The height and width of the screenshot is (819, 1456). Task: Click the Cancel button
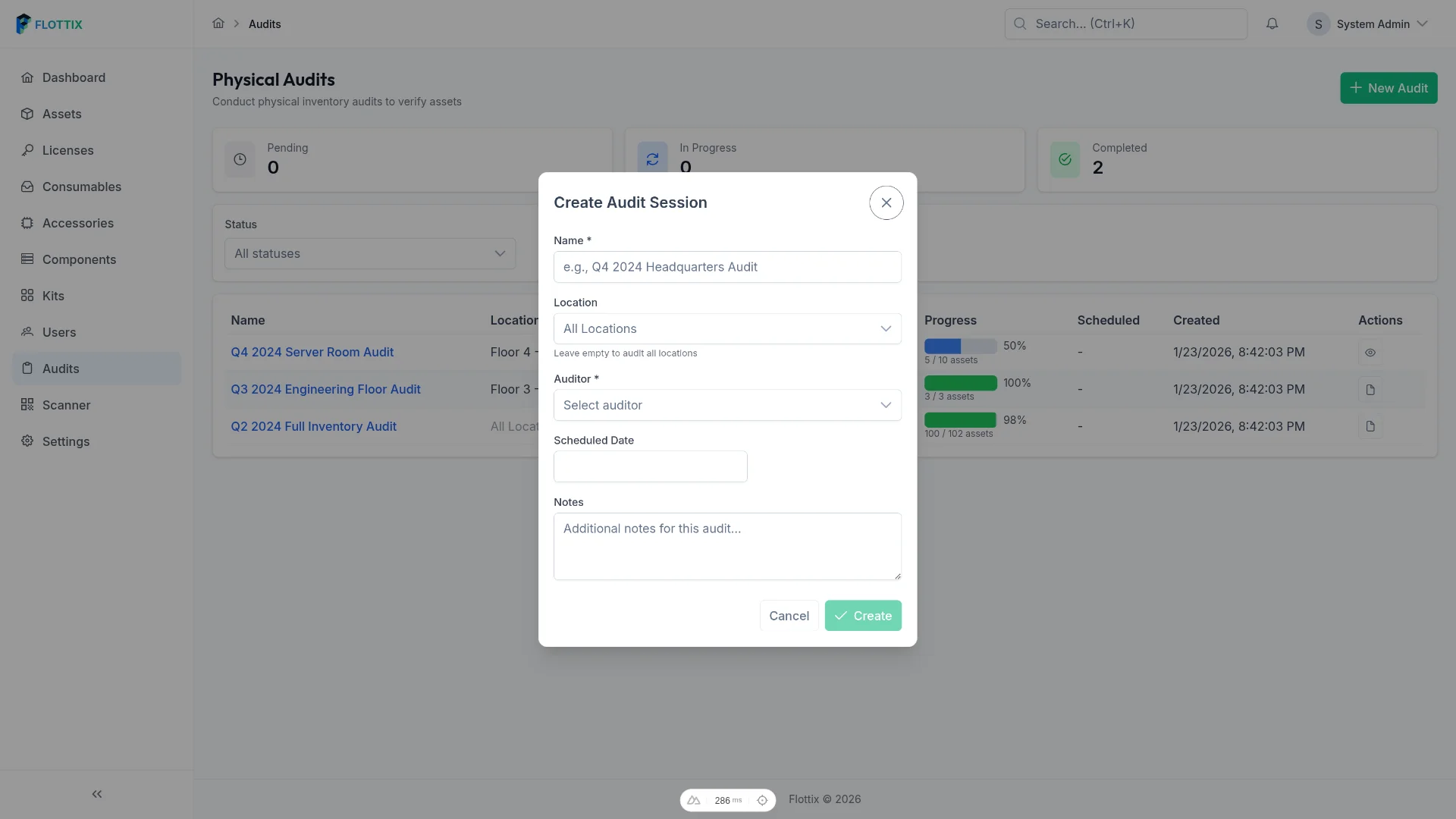click(789, 616)
